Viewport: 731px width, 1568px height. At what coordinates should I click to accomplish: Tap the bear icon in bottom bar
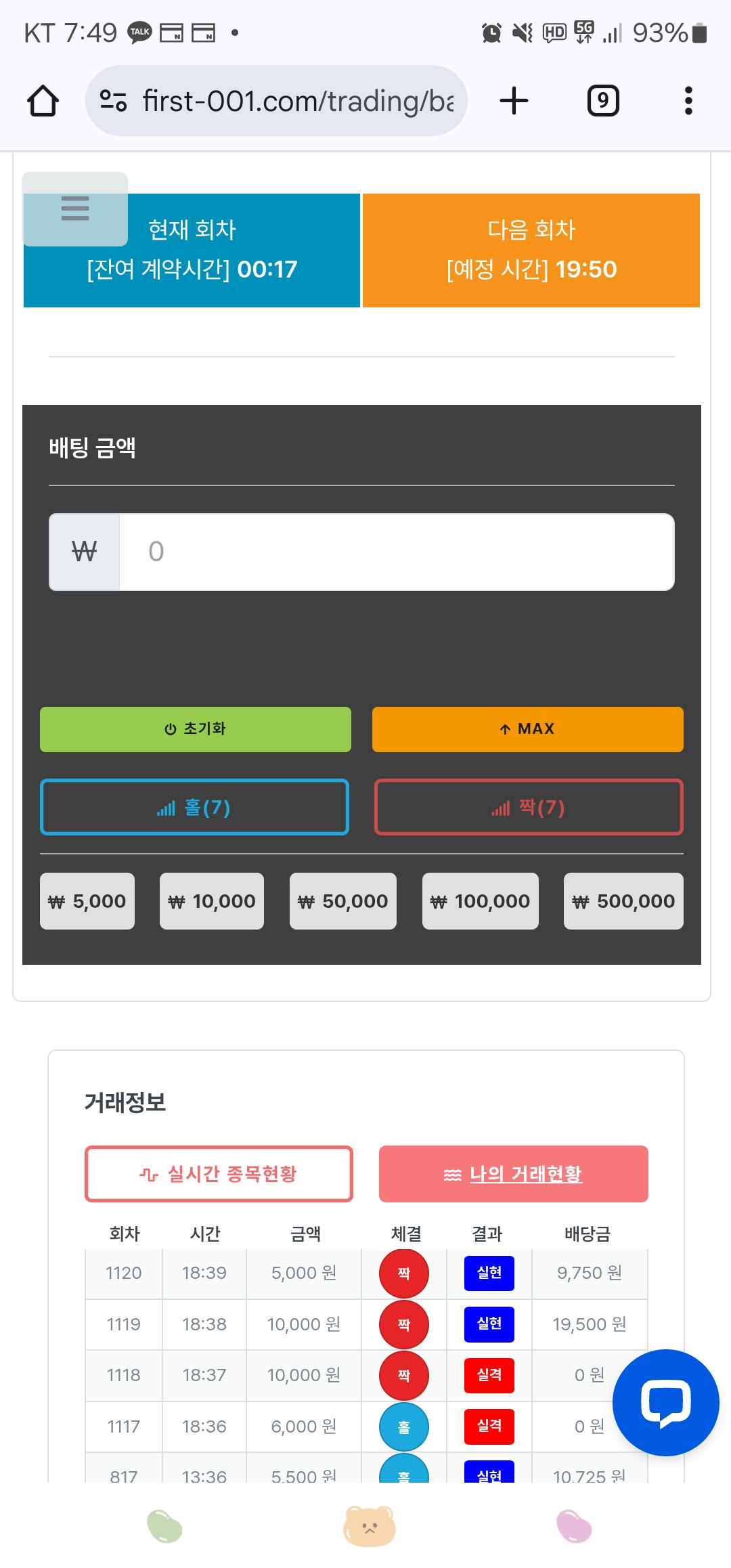pos(369,1526)
